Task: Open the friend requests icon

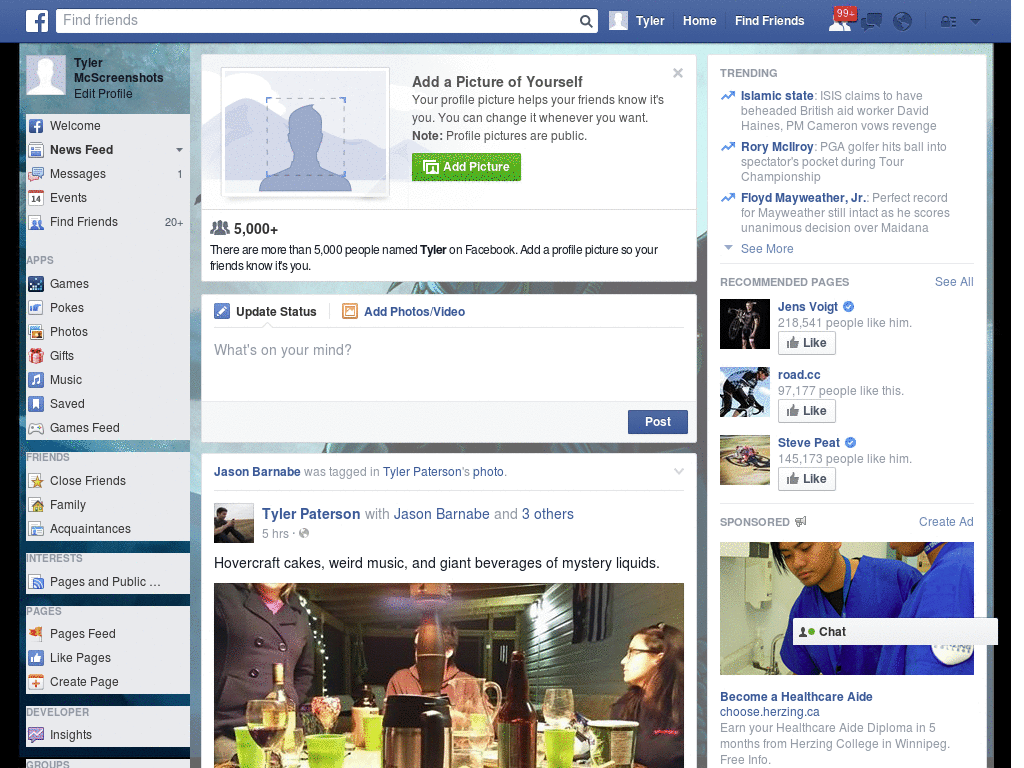Action: (x=841, y=20)
